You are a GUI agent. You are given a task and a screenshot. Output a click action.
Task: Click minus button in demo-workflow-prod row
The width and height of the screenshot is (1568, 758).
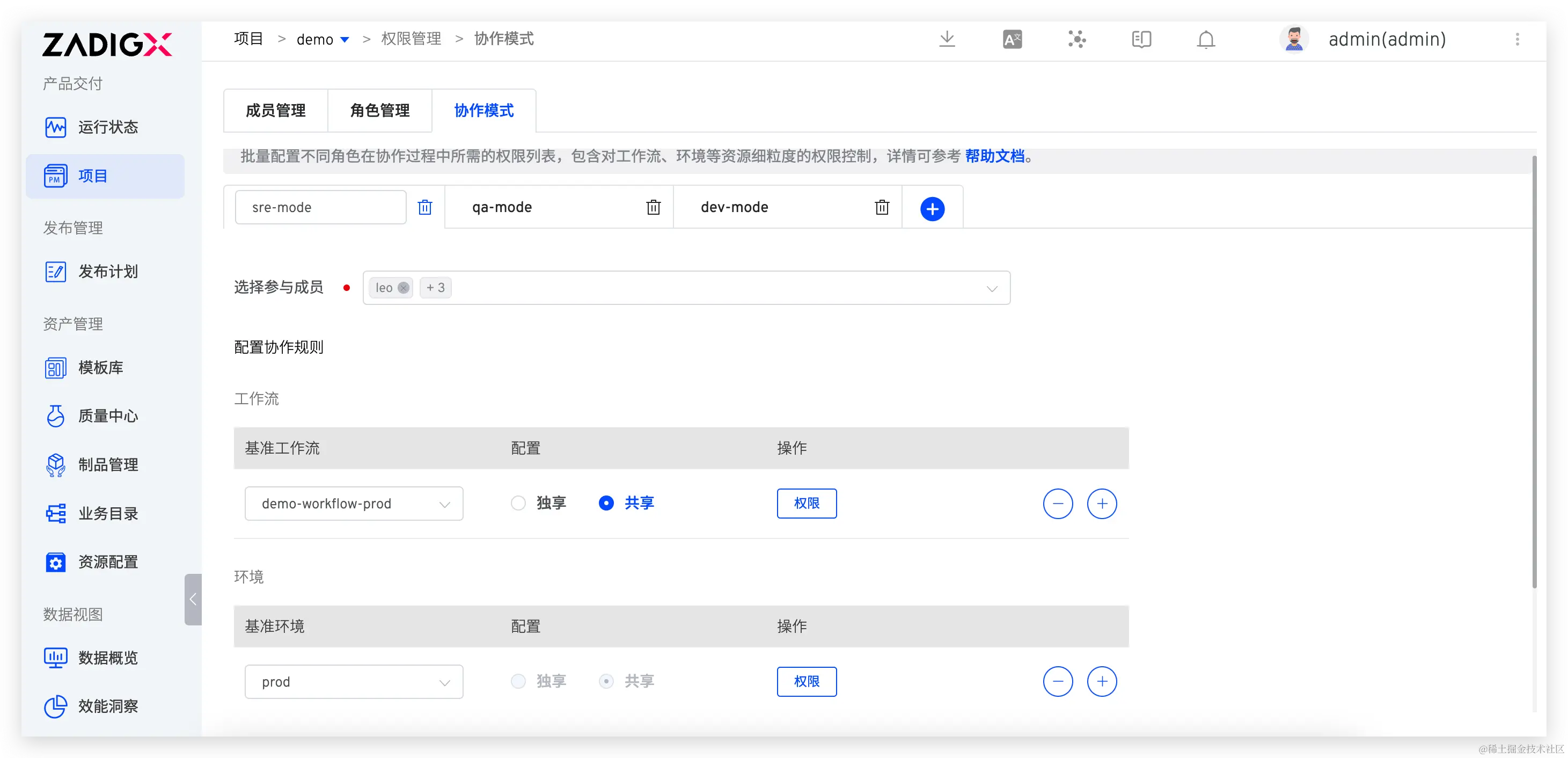(1057, 504)
